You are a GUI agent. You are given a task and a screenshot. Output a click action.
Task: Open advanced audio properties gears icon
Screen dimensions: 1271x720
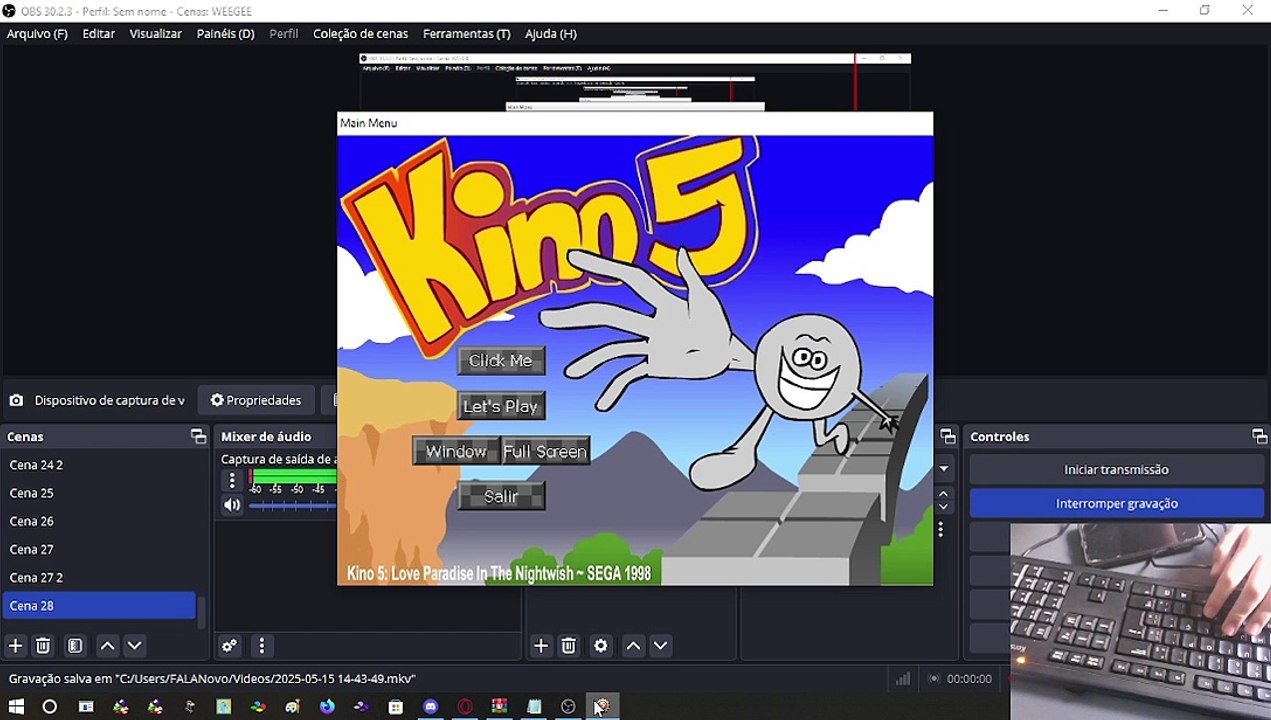(x=229, y=646)
